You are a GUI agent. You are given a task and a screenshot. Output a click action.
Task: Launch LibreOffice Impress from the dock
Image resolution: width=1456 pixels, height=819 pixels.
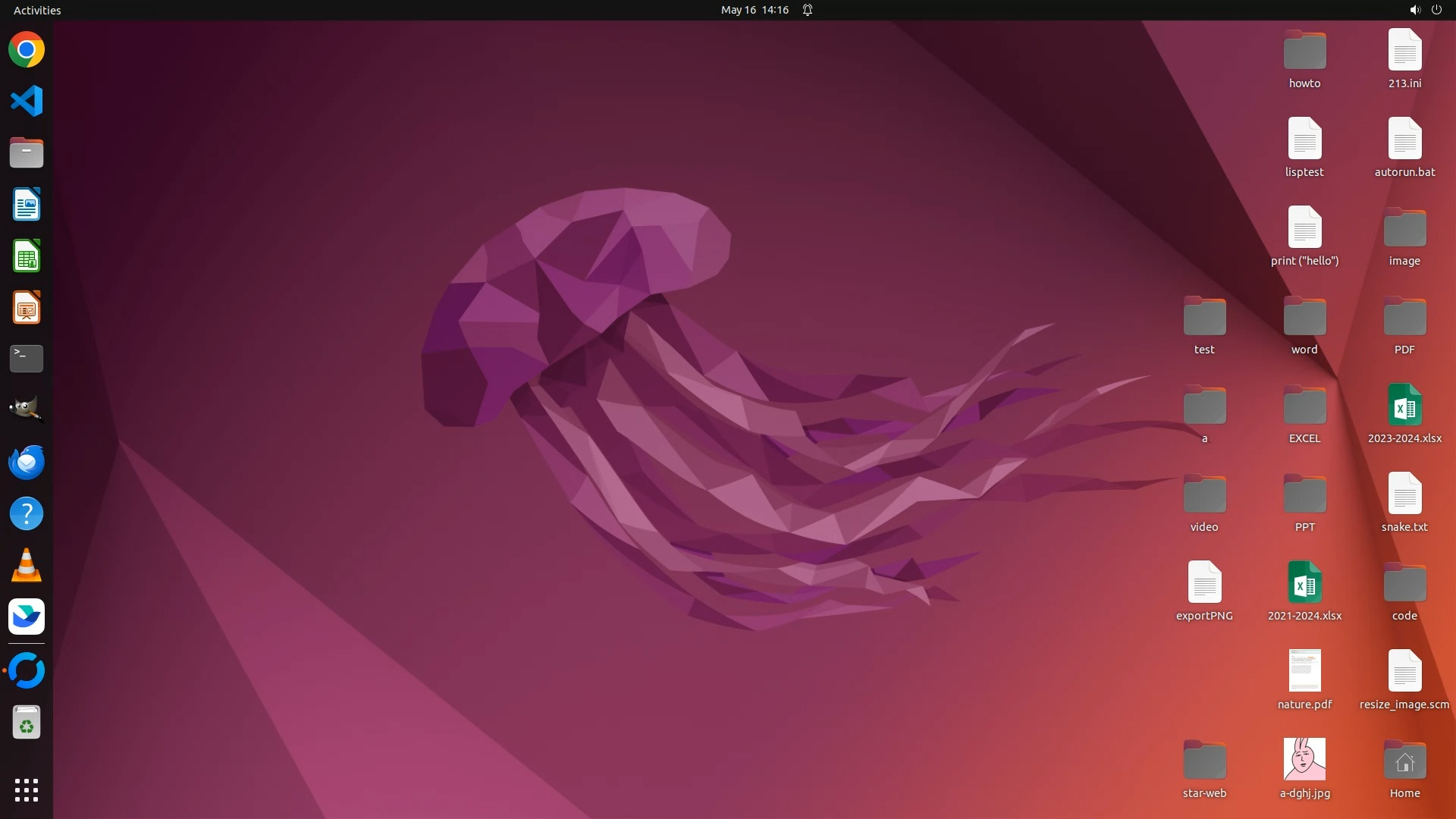27,308
